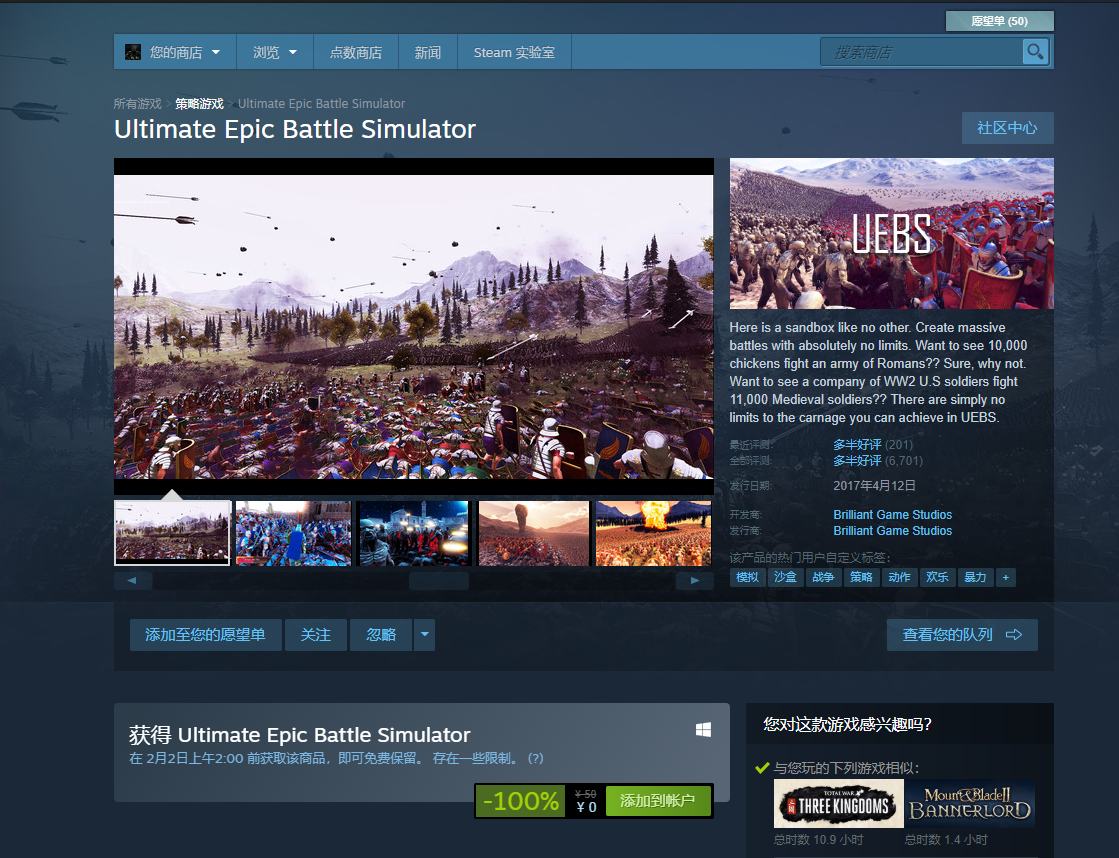Click the recent reviews 多半好评 (201) link
Viewport: 1119px width, 858px height.
tap(873, 445)
